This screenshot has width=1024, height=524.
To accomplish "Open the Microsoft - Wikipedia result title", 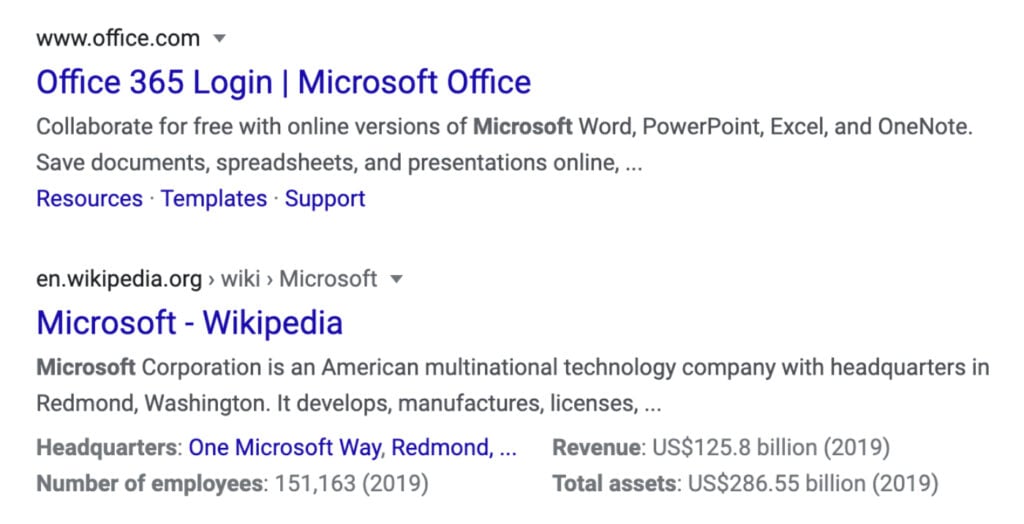I will click(189, 323).
